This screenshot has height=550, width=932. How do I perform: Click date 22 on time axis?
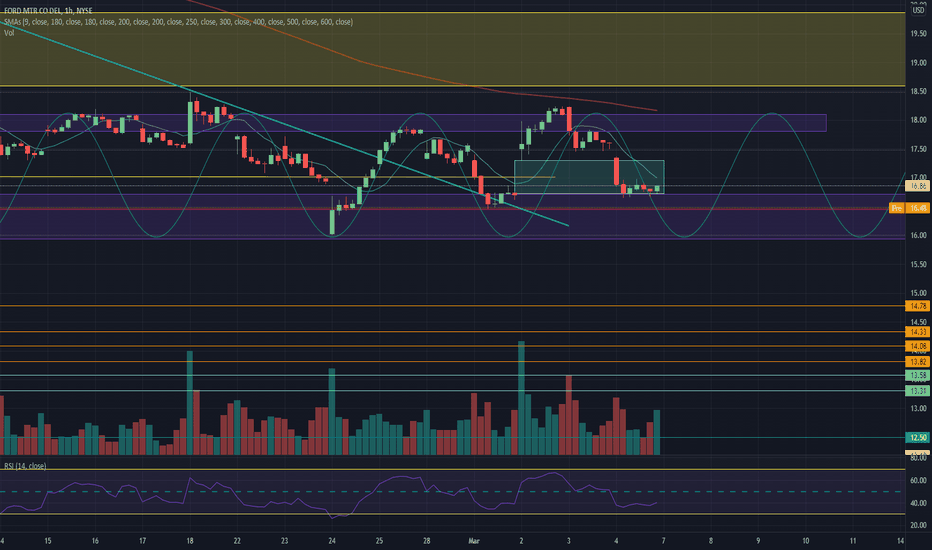237,541
